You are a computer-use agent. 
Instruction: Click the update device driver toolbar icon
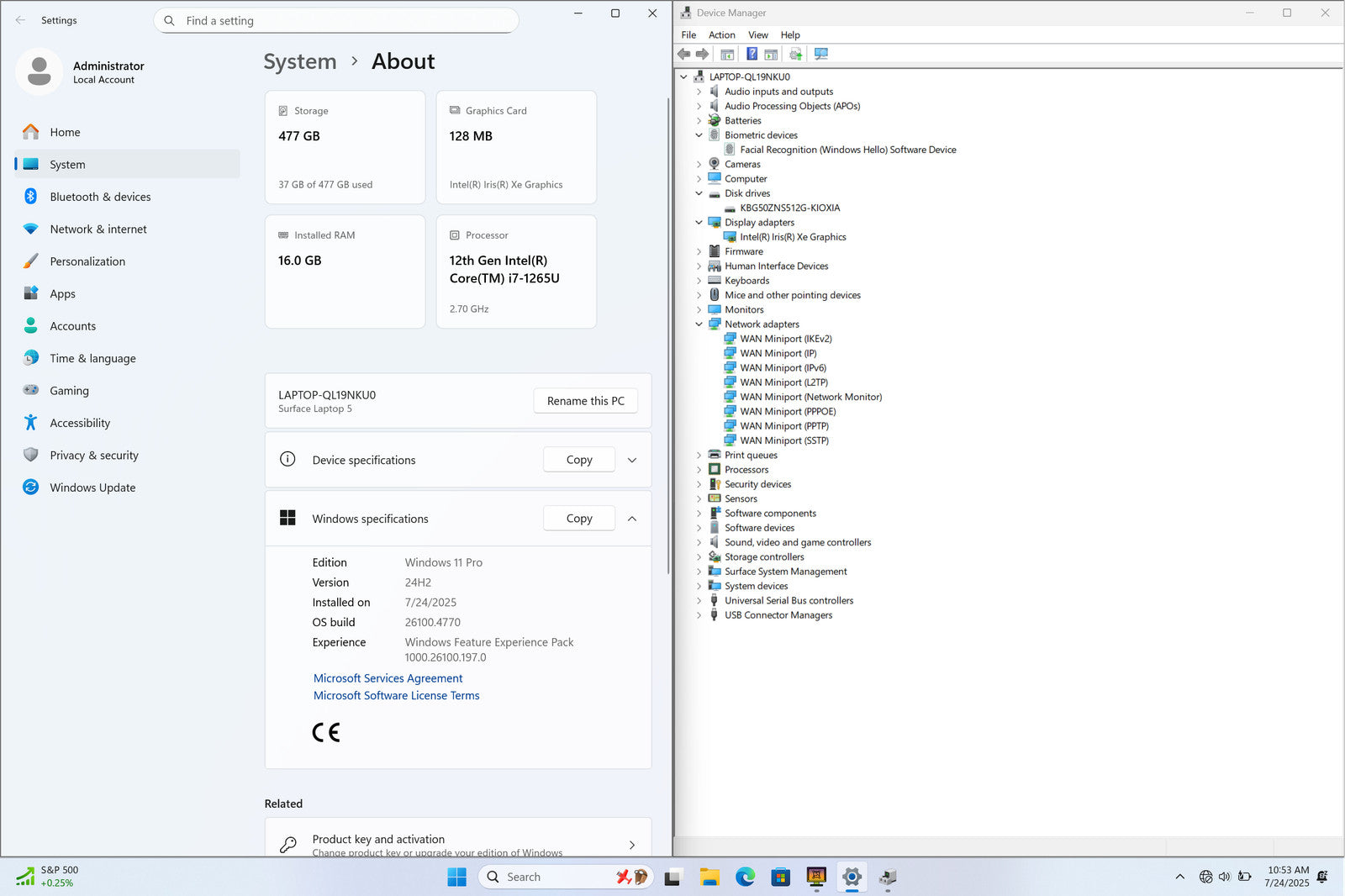[x=796, y=54]
